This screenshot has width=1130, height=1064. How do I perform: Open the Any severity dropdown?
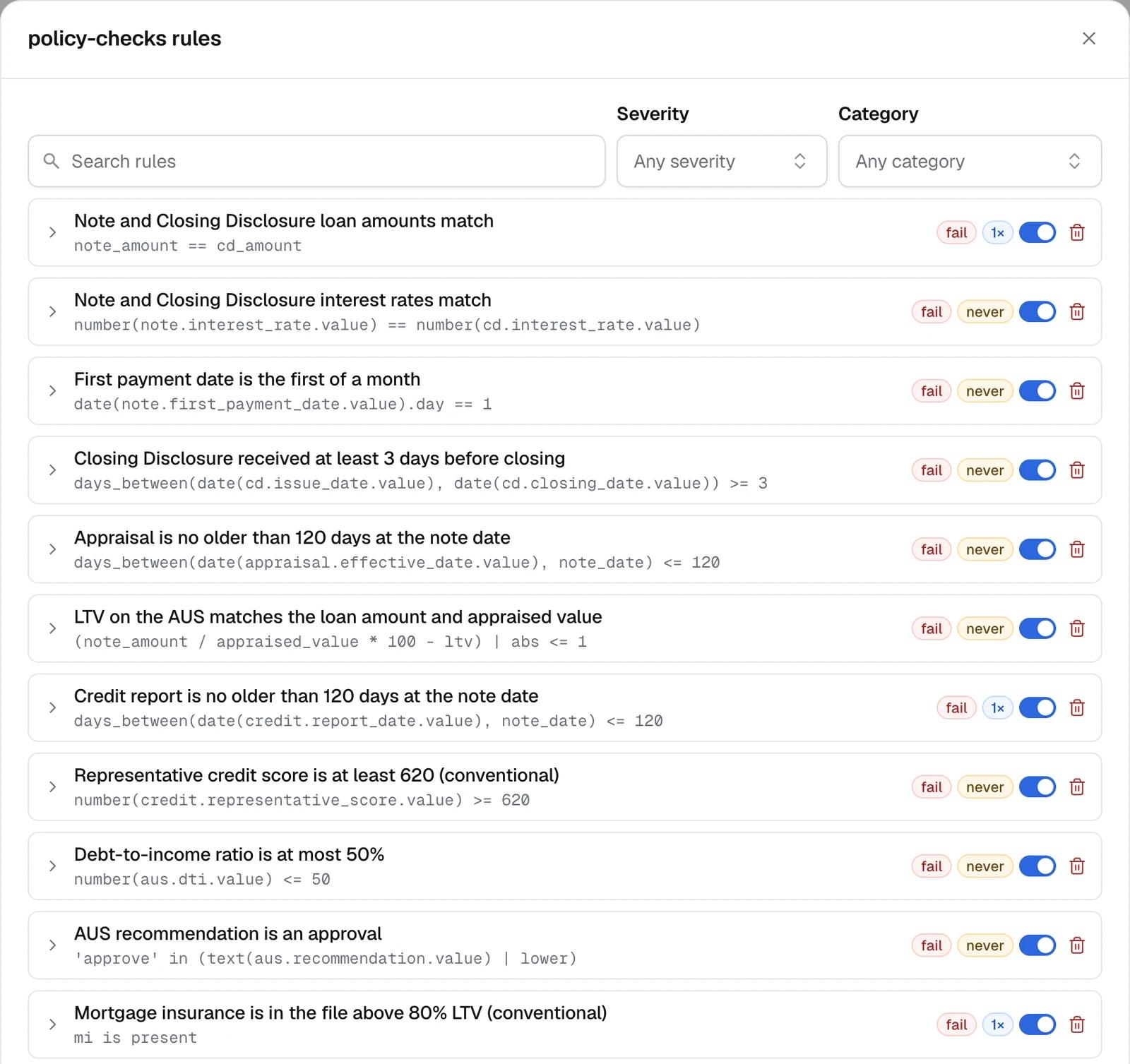[x=722, y=161]
